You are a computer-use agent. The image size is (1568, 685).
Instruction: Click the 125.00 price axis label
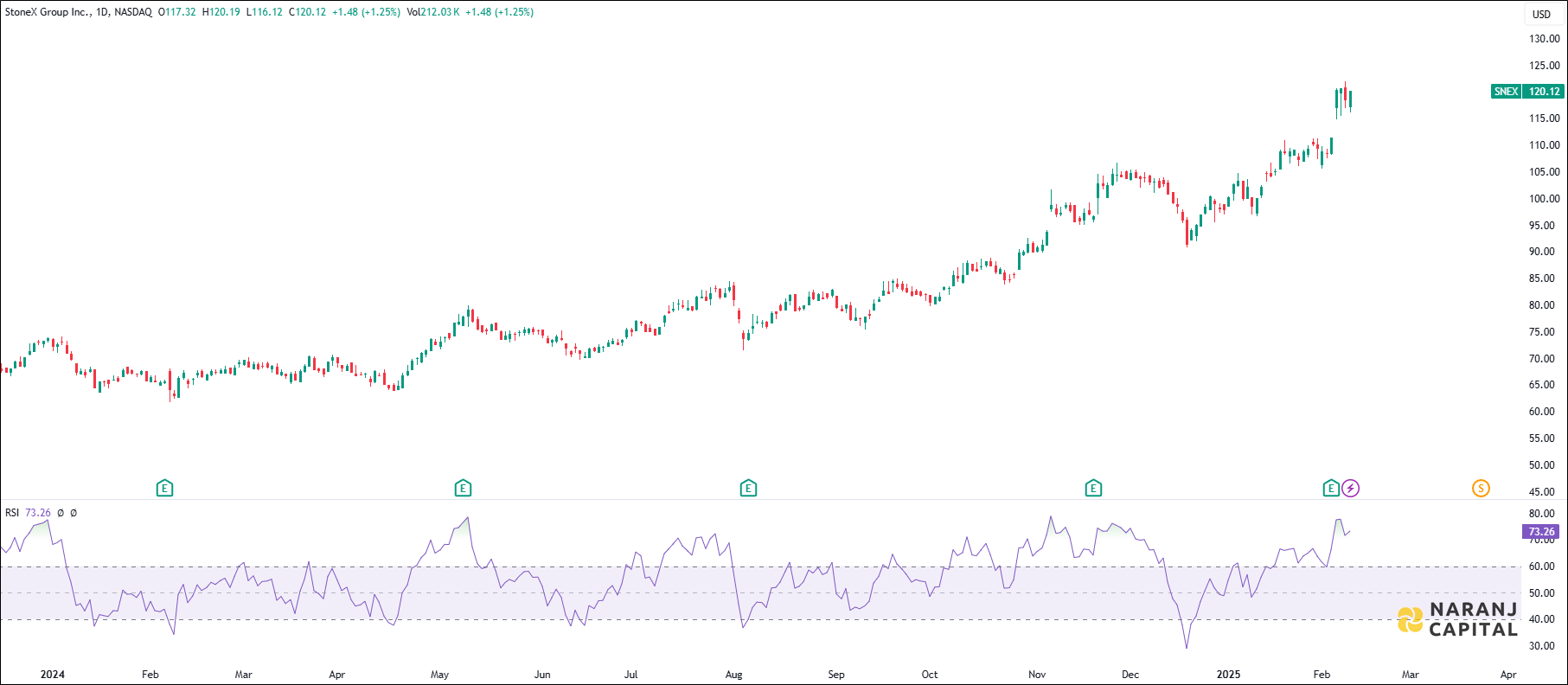(x=1545, y=66)
